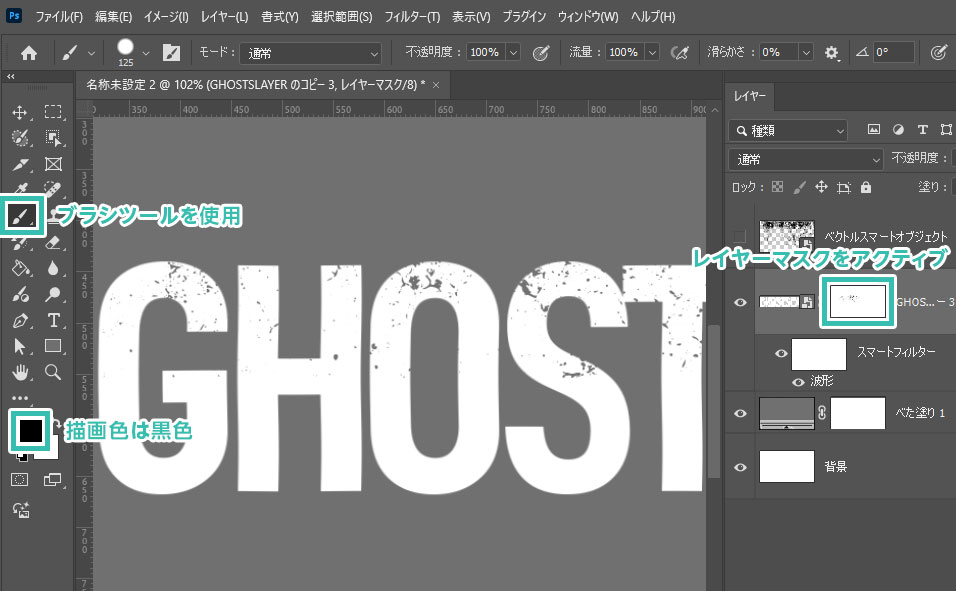Viewport: 956px width, 591px height.
Task: Toggle スマートフィルター visibility
Action: coord(780,353)
